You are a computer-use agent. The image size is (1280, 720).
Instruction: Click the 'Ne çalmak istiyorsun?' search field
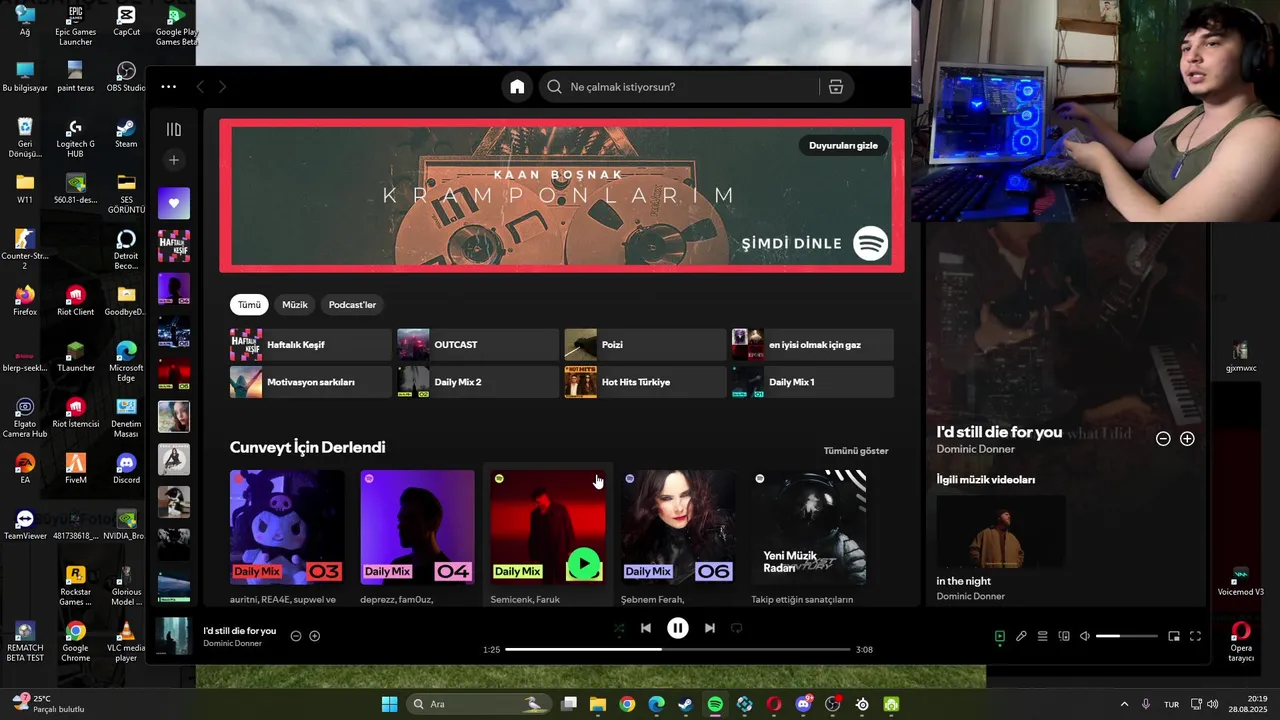[x=679, y=87]
